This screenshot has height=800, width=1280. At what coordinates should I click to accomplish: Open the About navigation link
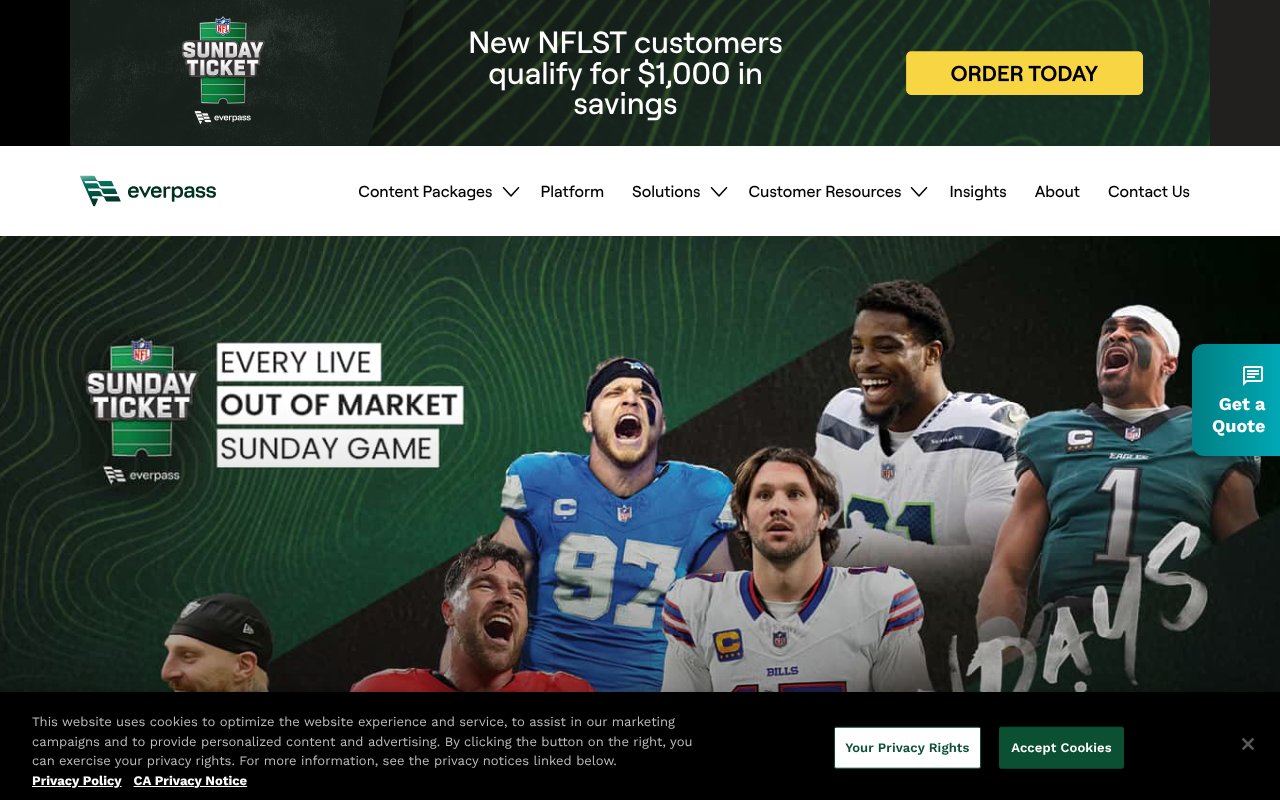1057,192
